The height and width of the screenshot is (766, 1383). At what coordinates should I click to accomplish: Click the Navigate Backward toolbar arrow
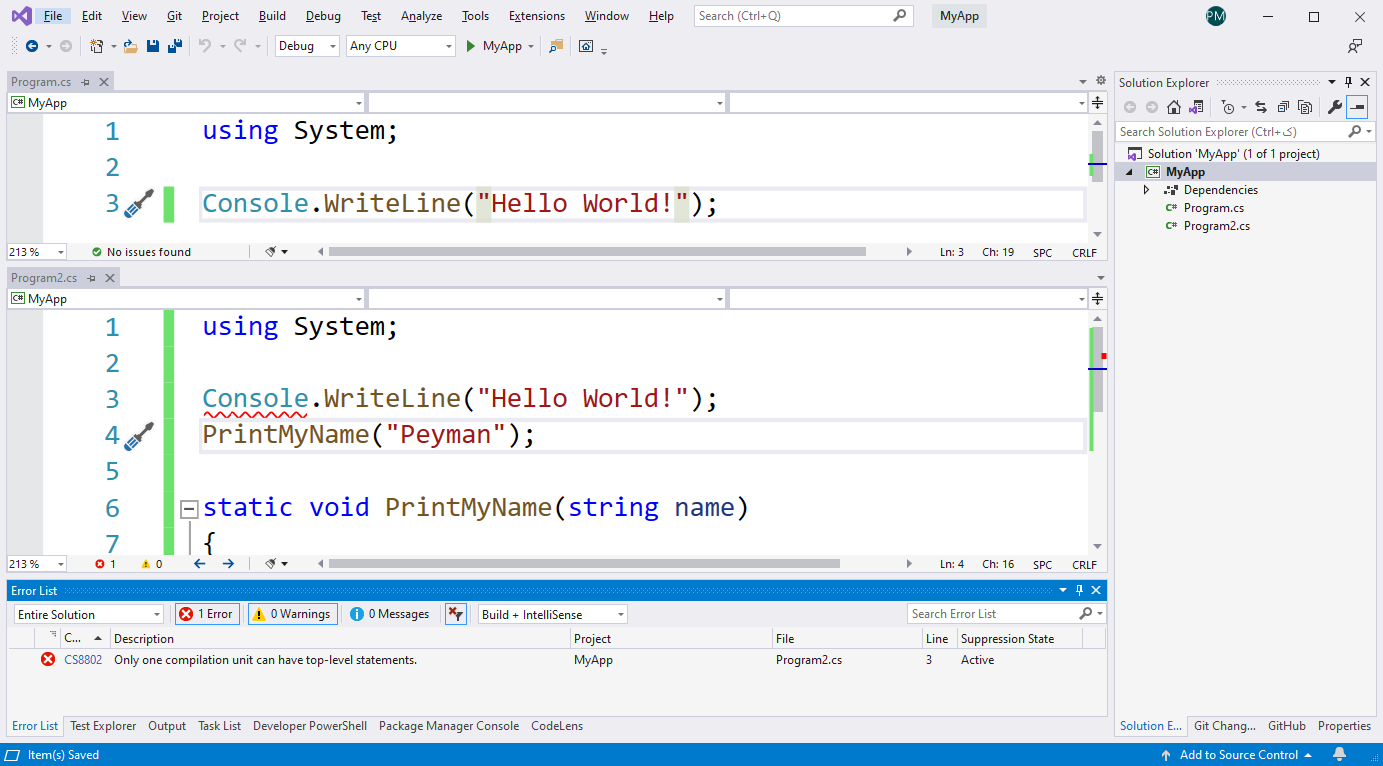point(32,46)
